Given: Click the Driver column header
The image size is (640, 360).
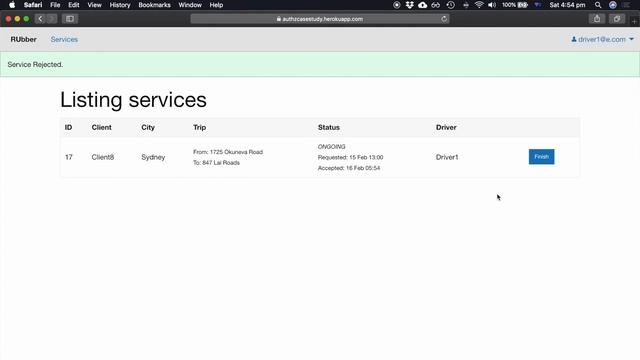Looking at the screenshot, I should [x=446, y=127].
